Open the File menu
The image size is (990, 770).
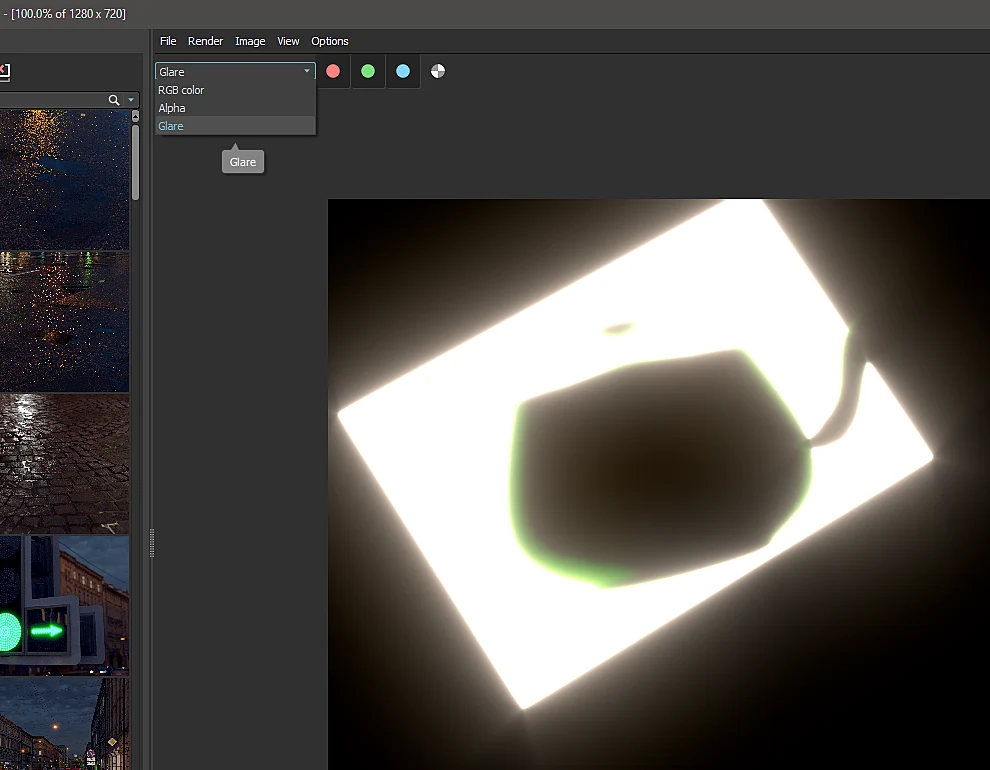pyautogui.click(x=168, y=41)
